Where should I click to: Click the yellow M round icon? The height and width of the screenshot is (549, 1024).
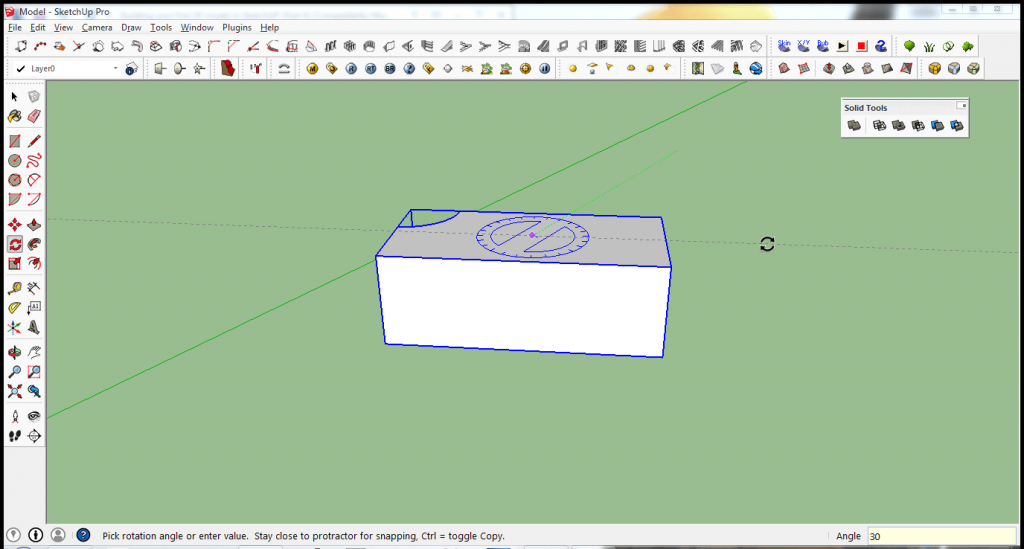click(312, 69)
